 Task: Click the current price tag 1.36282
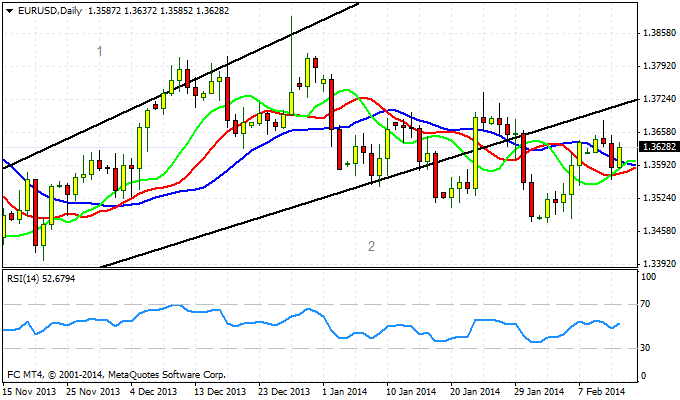[659, 147]
